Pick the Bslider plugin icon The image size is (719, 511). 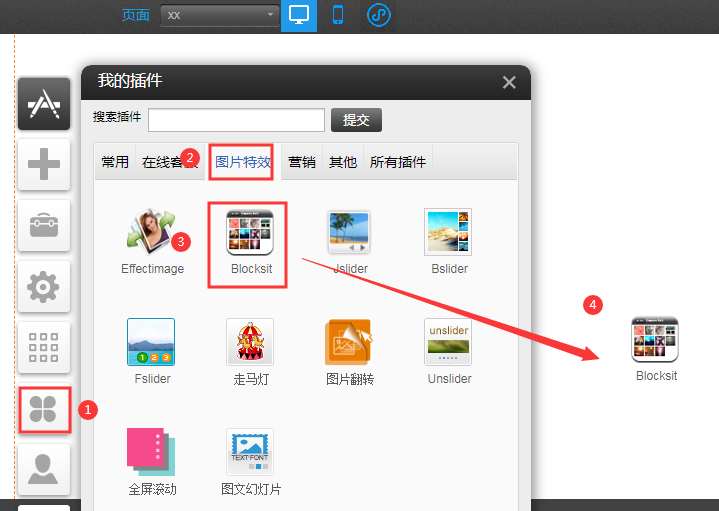coord(447,233)
